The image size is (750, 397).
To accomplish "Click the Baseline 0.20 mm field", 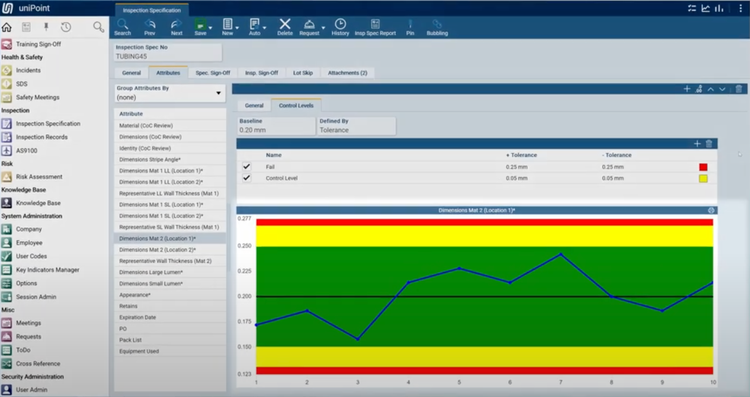I will click(x=276, y=126).
